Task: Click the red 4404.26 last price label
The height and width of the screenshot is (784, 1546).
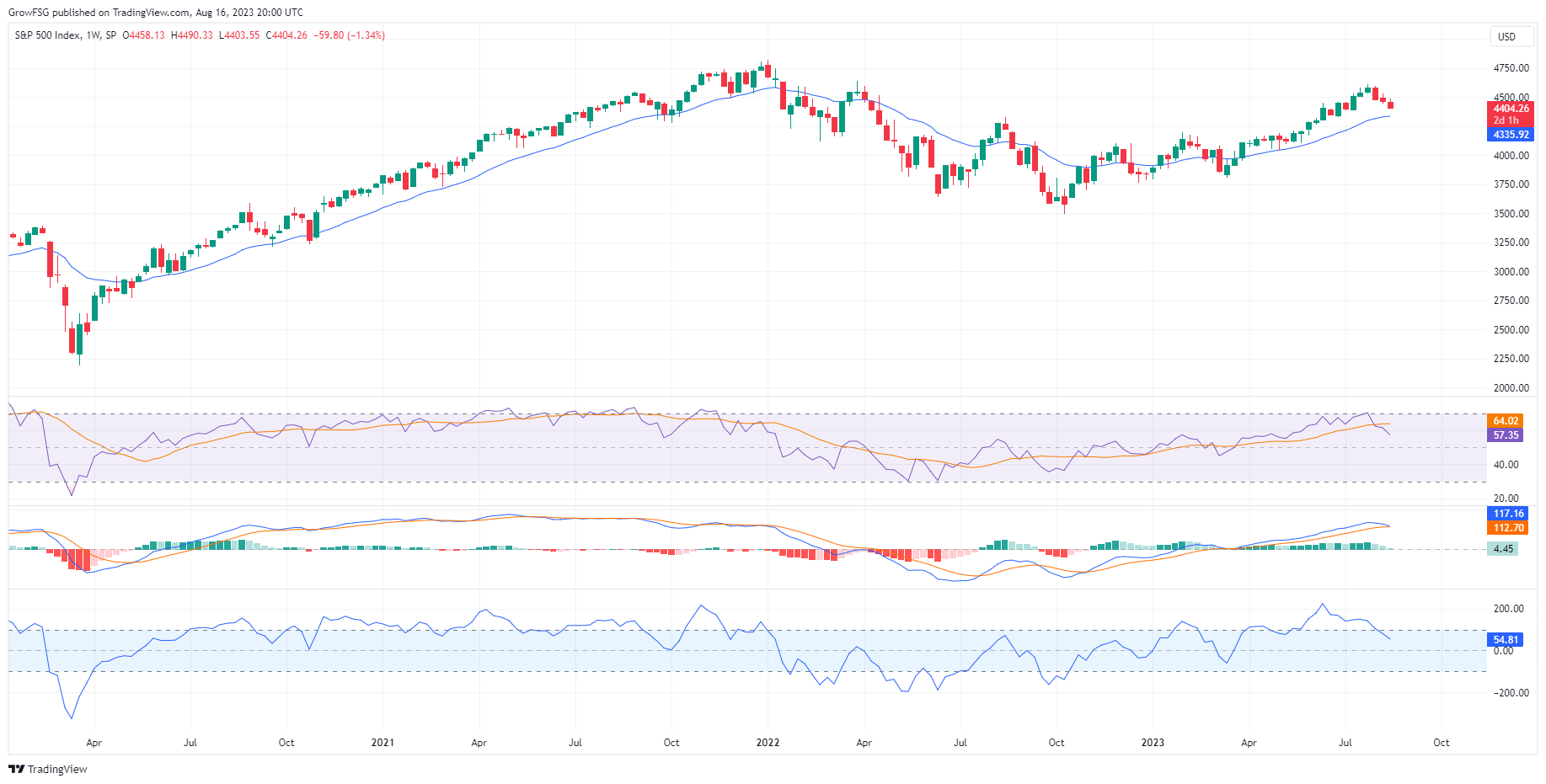Action: coord(1511,109)
